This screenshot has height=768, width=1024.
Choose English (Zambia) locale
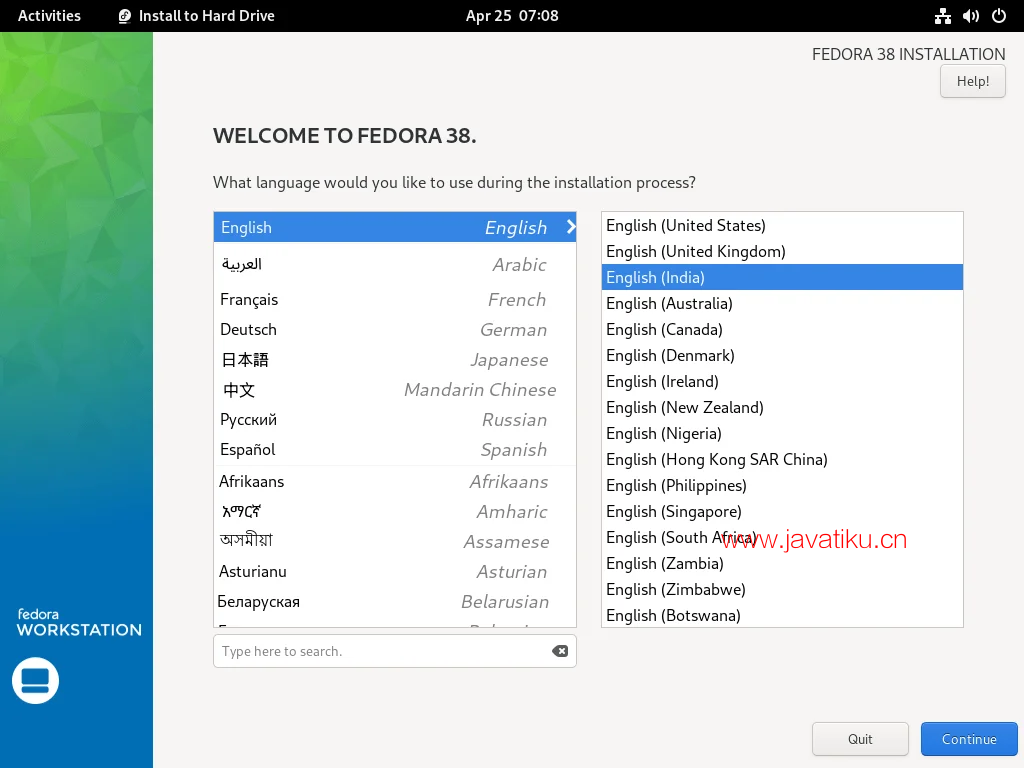(782, 564)
